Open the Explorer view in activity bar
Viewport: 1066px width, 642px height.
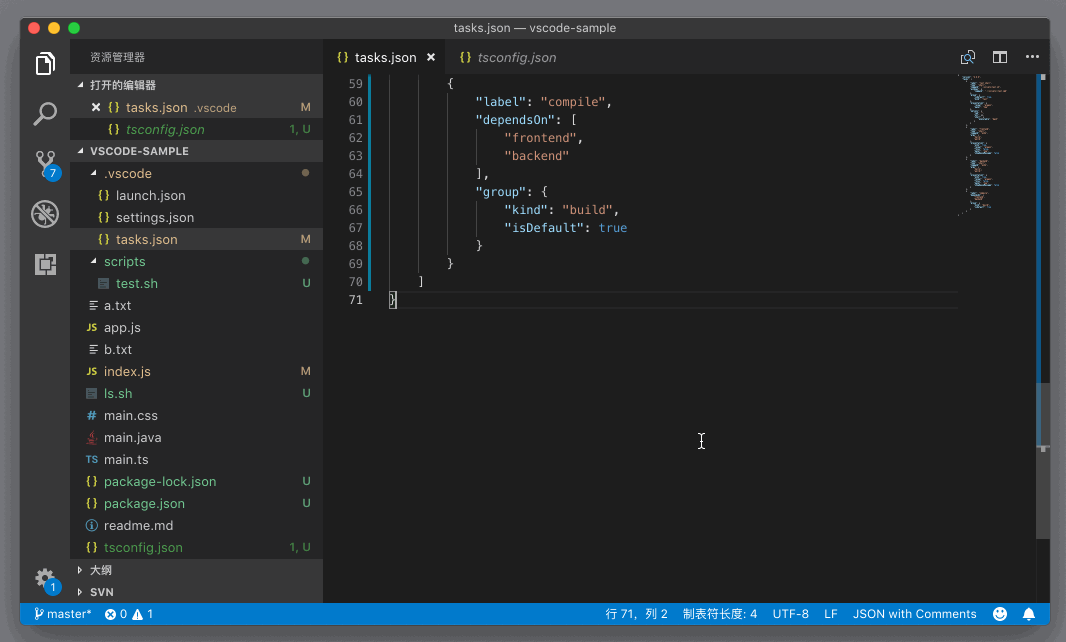point(45,64)
